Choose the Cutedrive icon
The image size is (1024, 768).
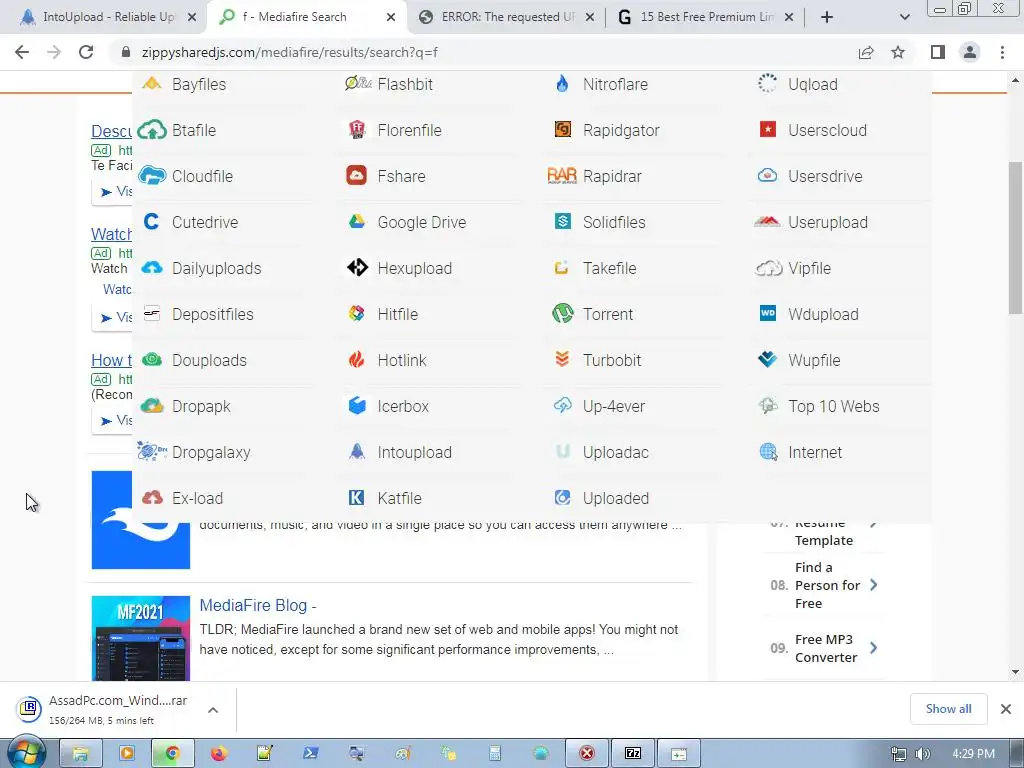(152, 222)
